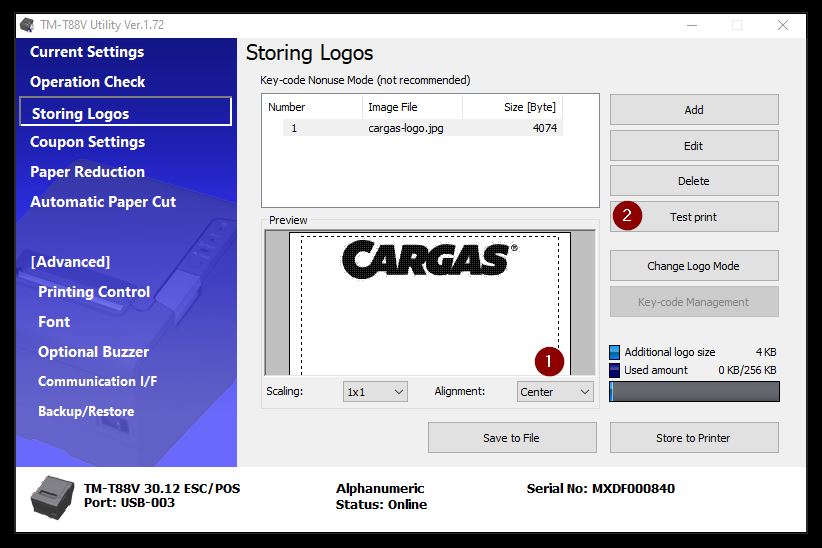Open the Scaling 1x1 dropdown
This screenshot has width=822, height=548.
tap(375, 392)
